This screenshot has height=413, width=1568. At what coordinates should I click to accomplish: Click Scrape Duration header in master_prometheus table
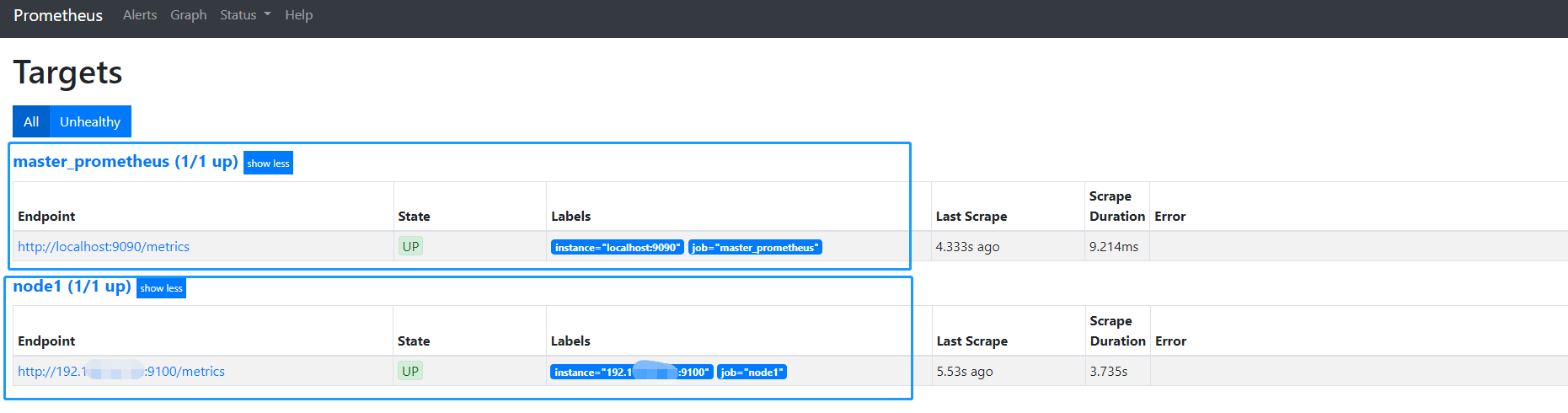[x=1117, y=206]
